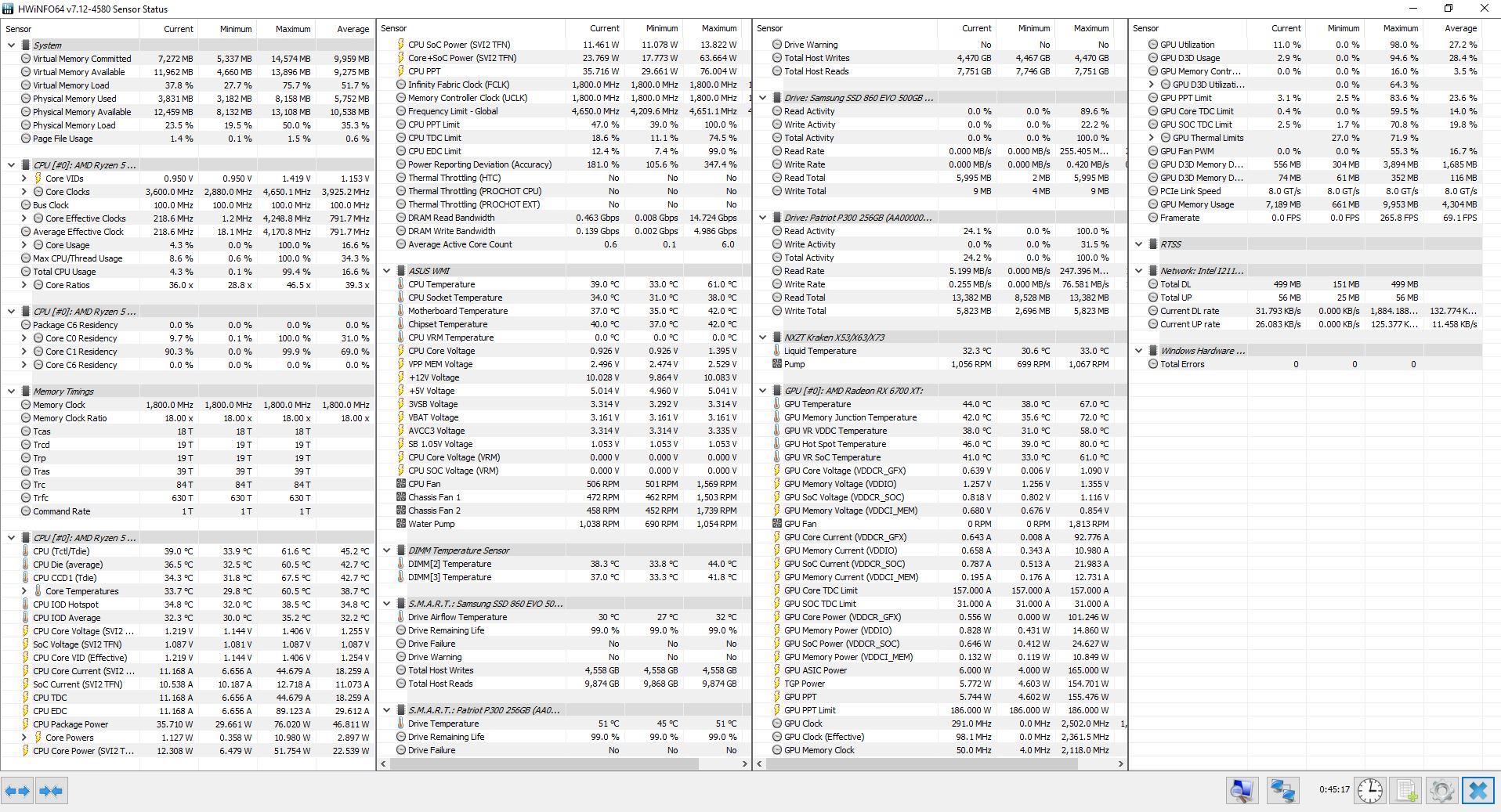1501x812 pixels.
Task: Select the GPU Temperature sensor row
Action: [939, 404]
